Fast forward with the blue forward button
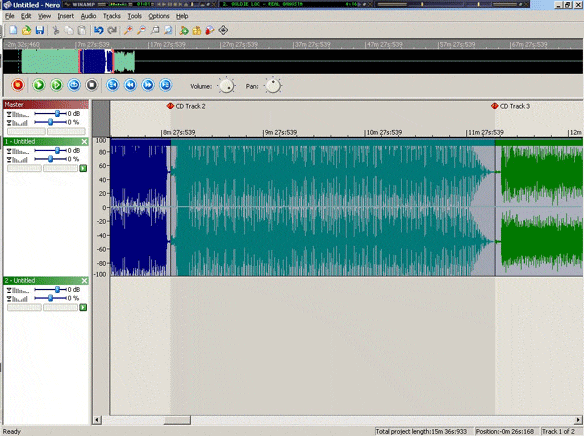584x436 pixels. [148, 85]
